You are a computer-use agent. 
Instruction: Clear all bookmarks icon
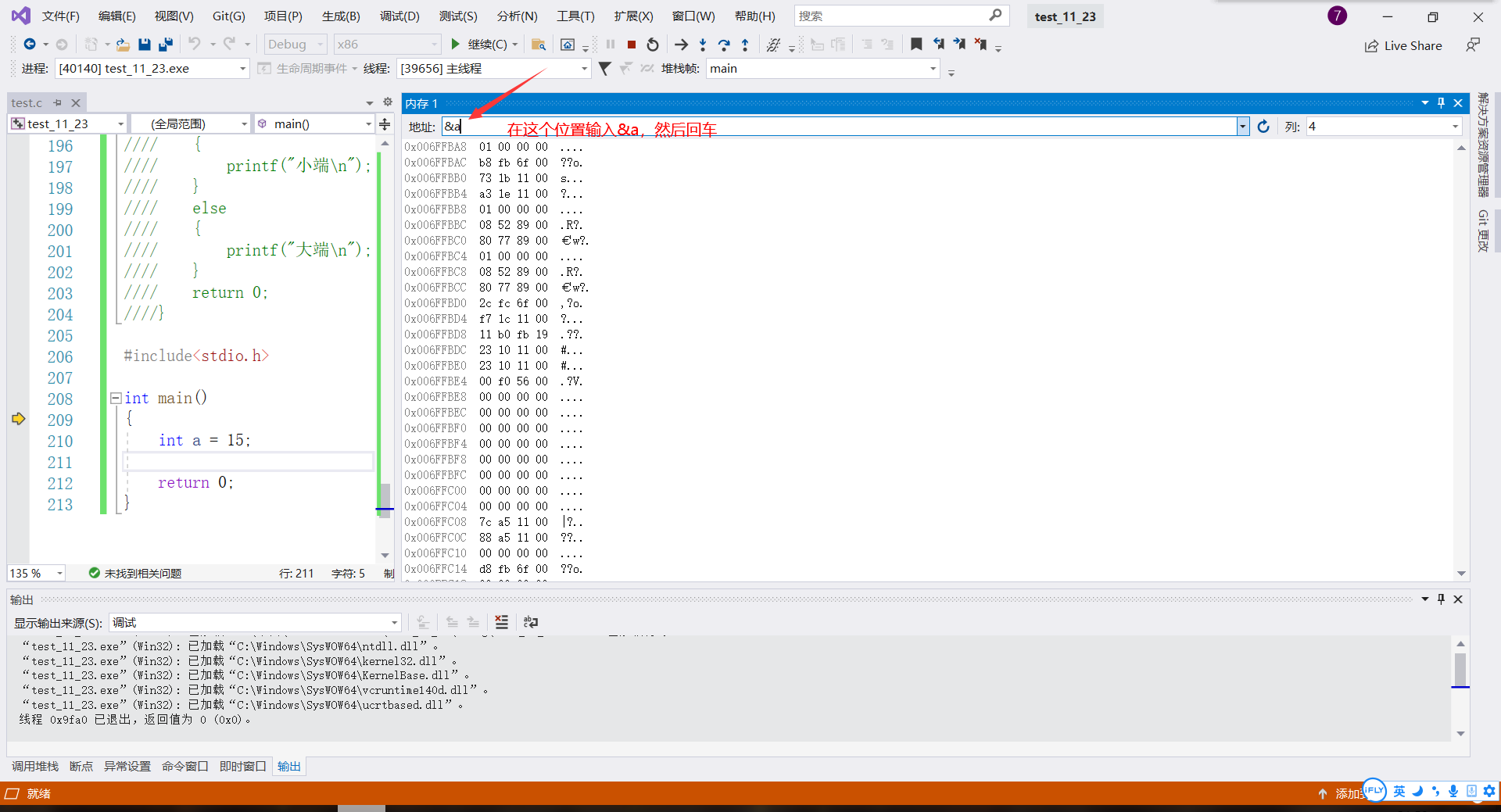click(x=980, y=45)
